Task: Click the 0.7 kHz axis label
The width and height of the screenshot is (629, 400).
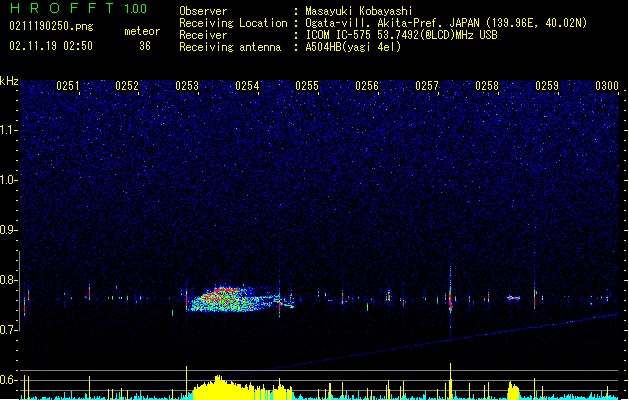Action: pos(8,330)
